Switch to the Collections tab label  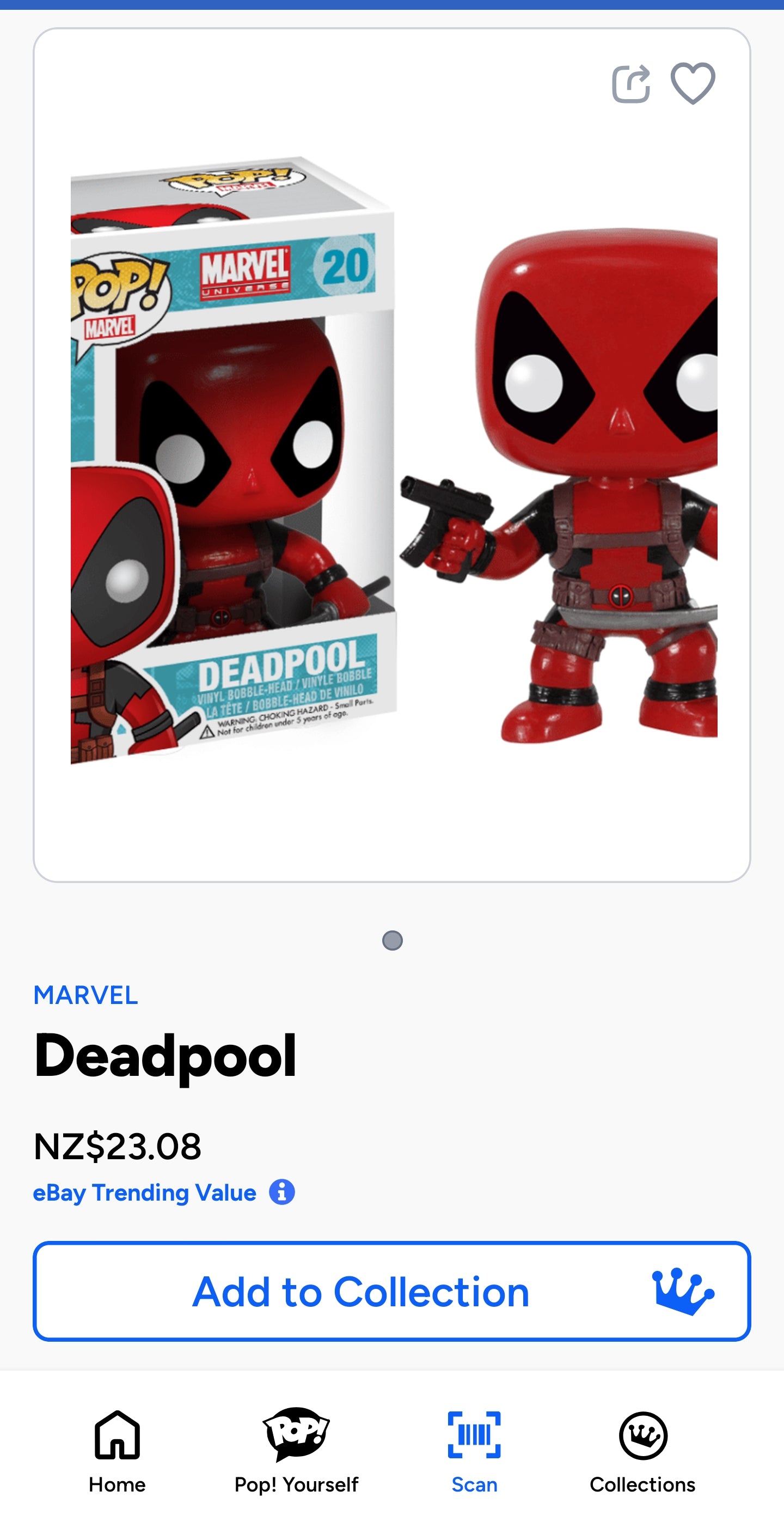pyautogui.click(x=643, y=1484)
